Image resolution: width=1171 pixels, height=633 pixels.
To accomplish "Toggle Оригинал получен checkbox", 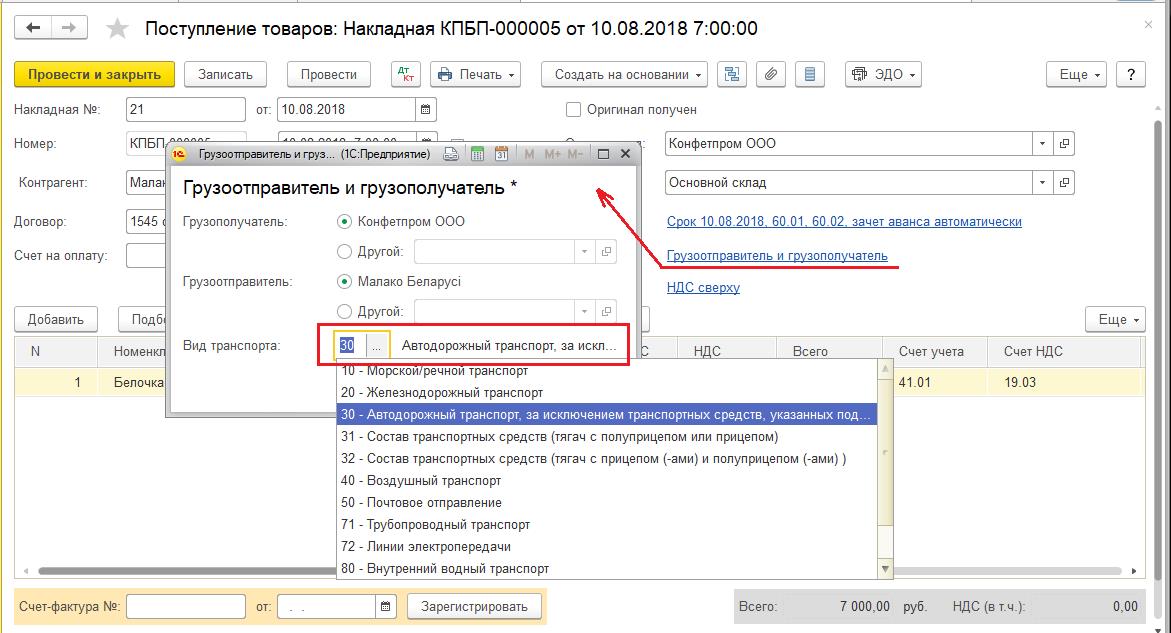I will point(574,110).
